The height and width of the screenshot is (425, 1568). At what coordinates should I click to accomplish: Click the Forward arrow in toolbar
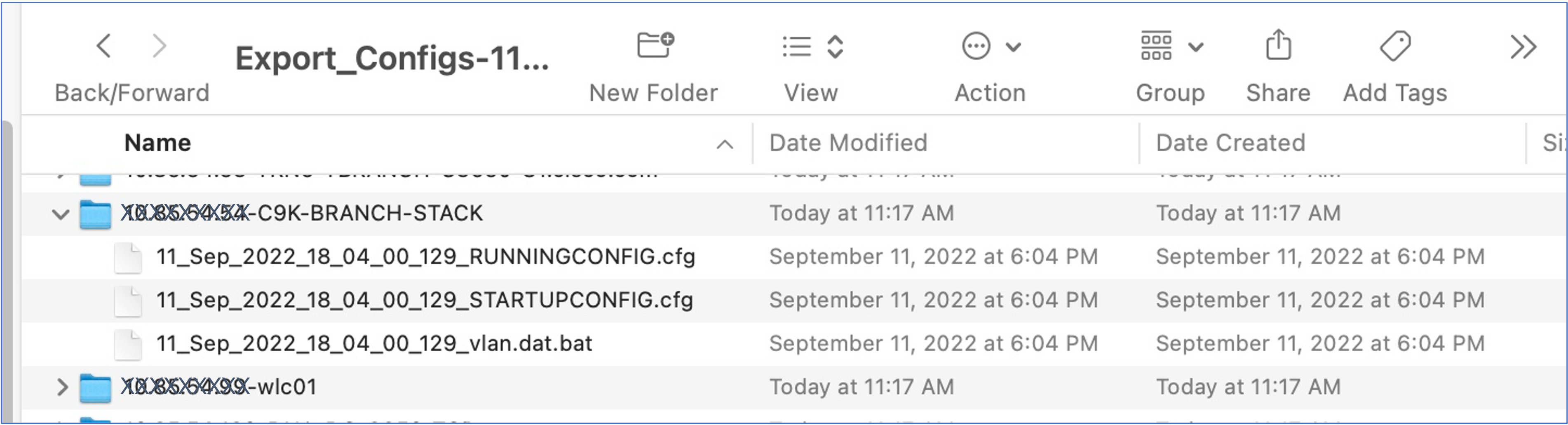(159, 46)
